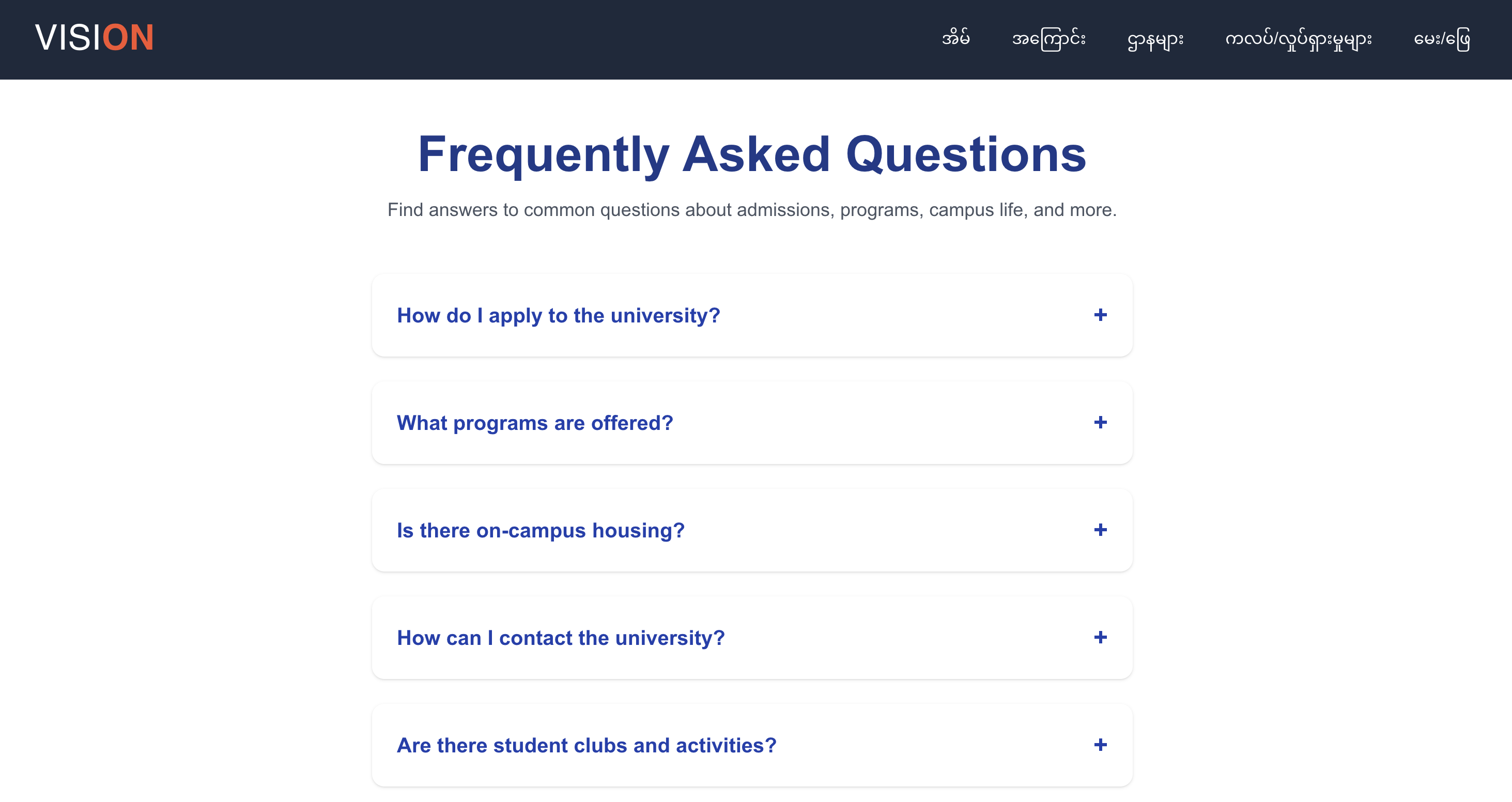The height and width of the screenshot is (802, 1512).
Task: Click the မေး/ဖြေ navigation link
Action: coord(1442,40)
